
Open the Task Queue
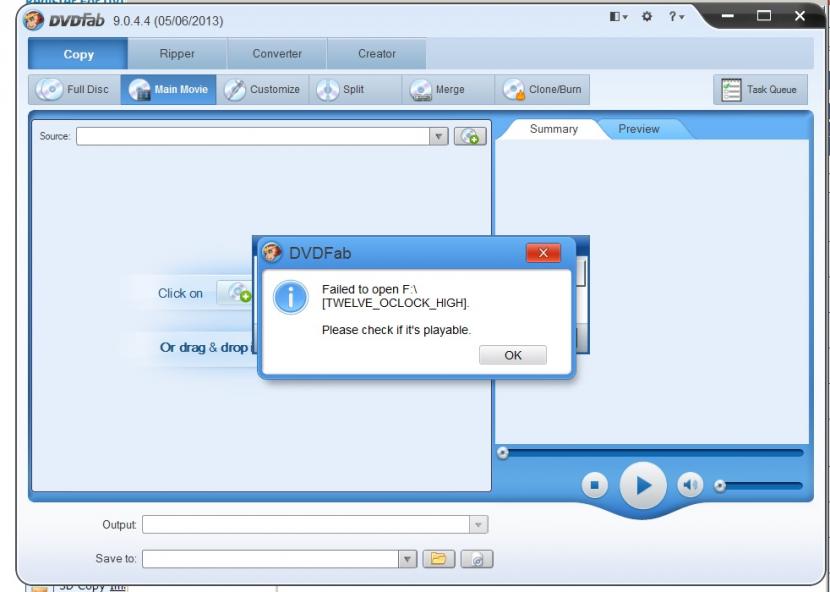coord(760,90)
